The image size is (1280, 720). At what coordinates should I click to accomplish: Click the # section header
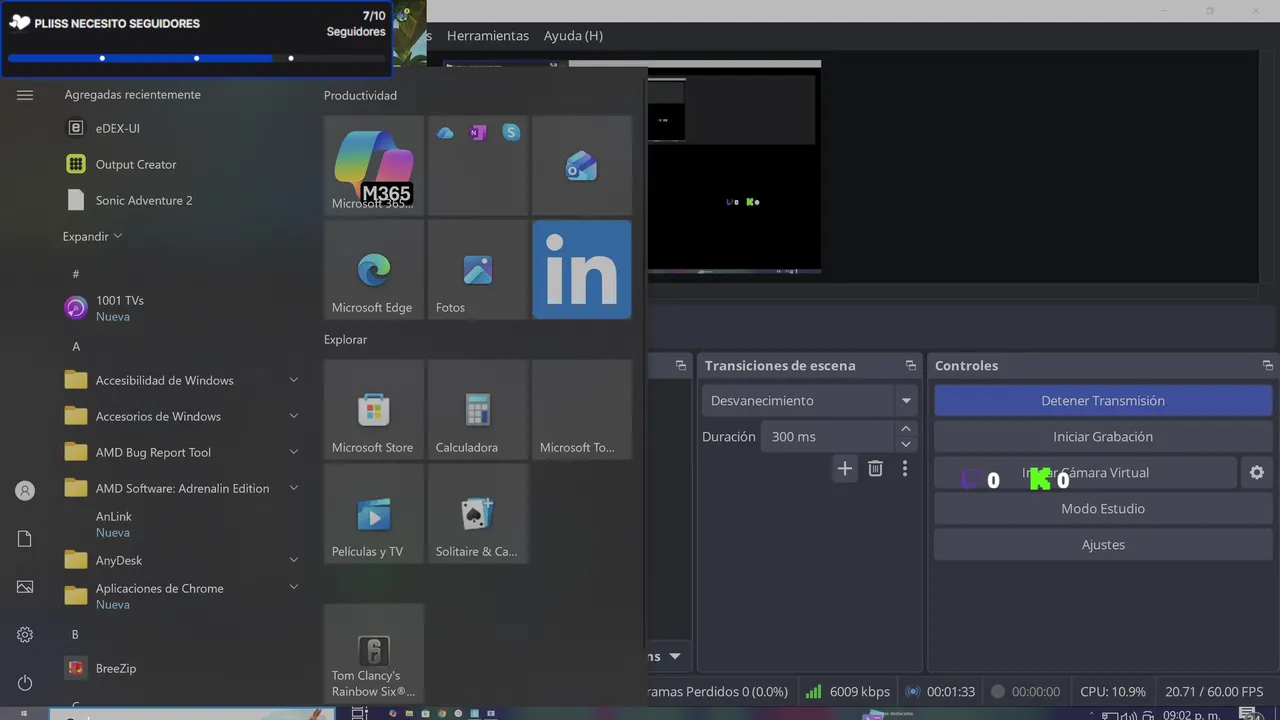(x=76, y=274)
